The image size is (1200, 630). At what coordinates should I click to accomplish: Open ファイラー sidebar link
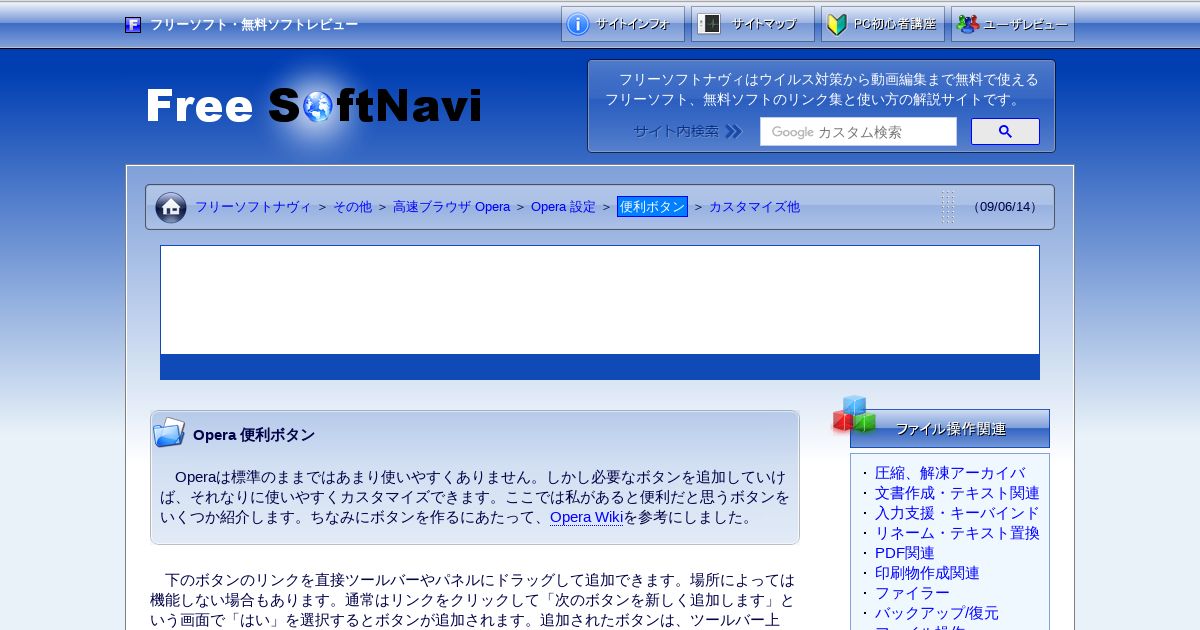[912, 593]
